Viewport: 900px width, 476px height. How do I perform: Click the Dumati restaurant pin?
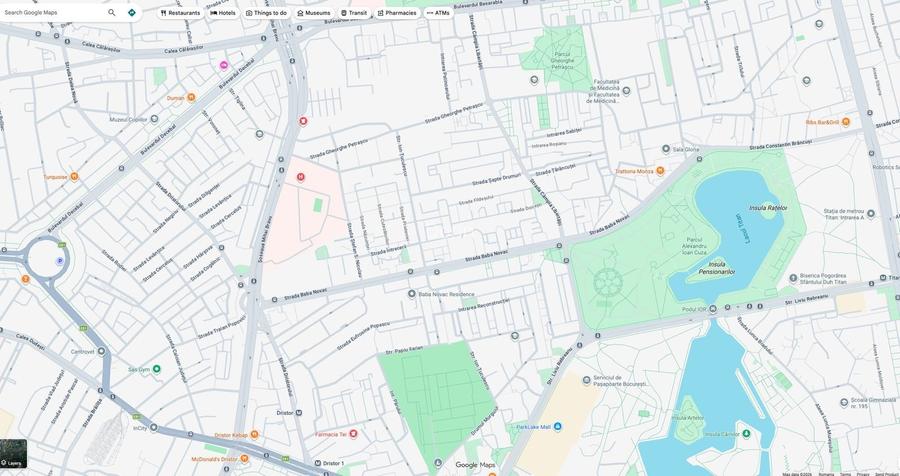191,98
